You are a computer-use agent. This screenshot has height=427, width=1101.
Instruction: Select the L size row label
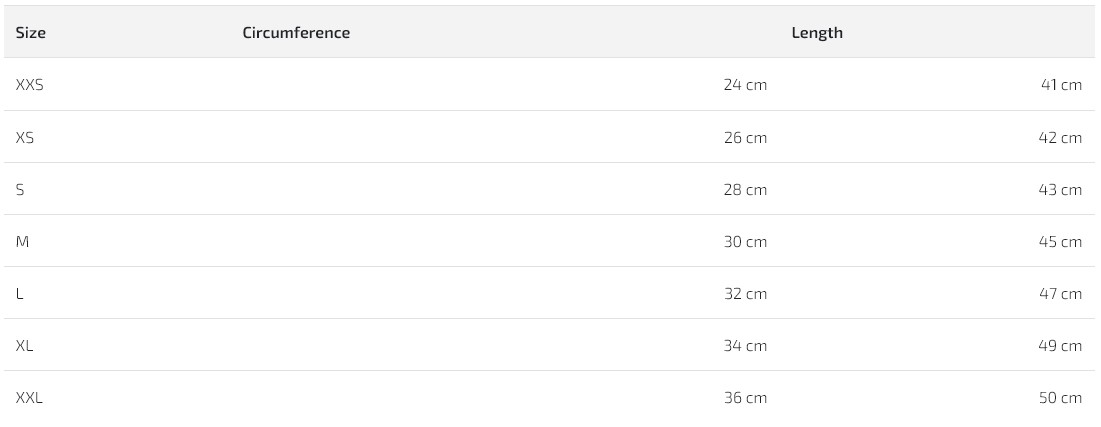tap(20, 293)
